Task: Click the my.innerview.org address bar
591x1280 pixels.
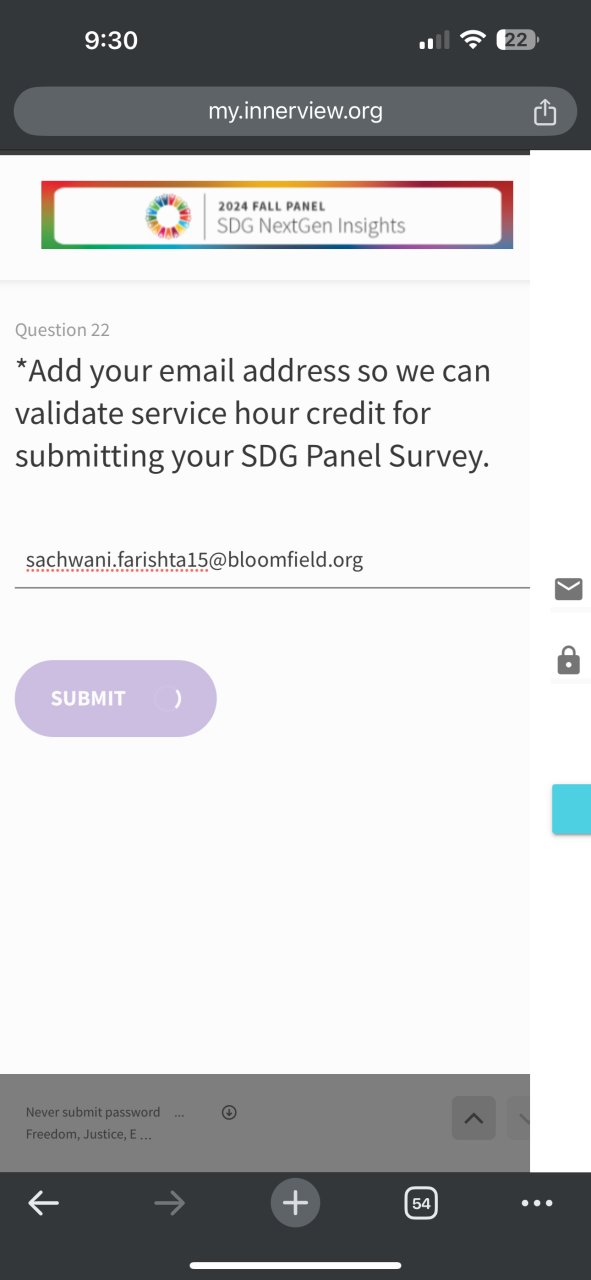Action: pyautogui.click(x=295, y=111)
